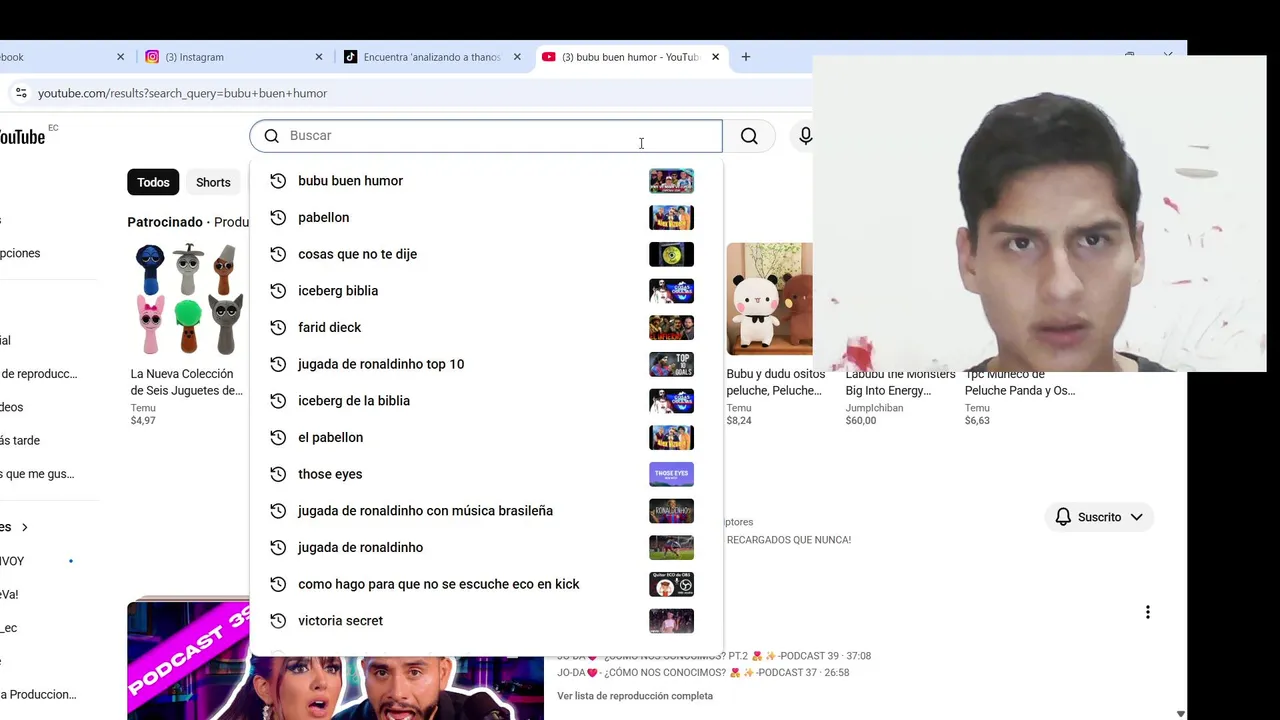
Task: Expand the sidebar section chevron
Action: click(x=25, y=527)
